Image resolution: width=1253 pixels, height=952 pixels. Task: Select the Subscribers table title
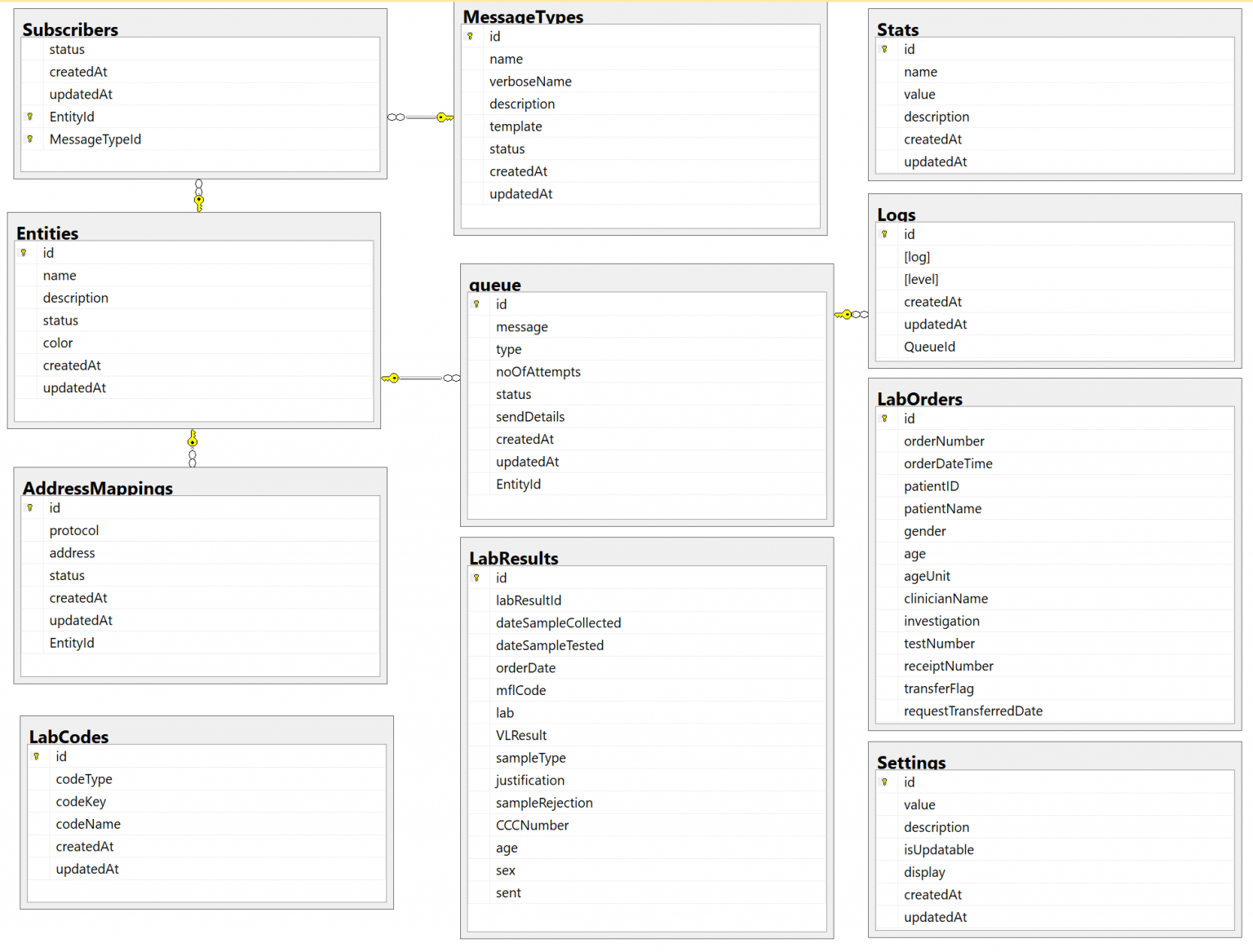[70, 29]
